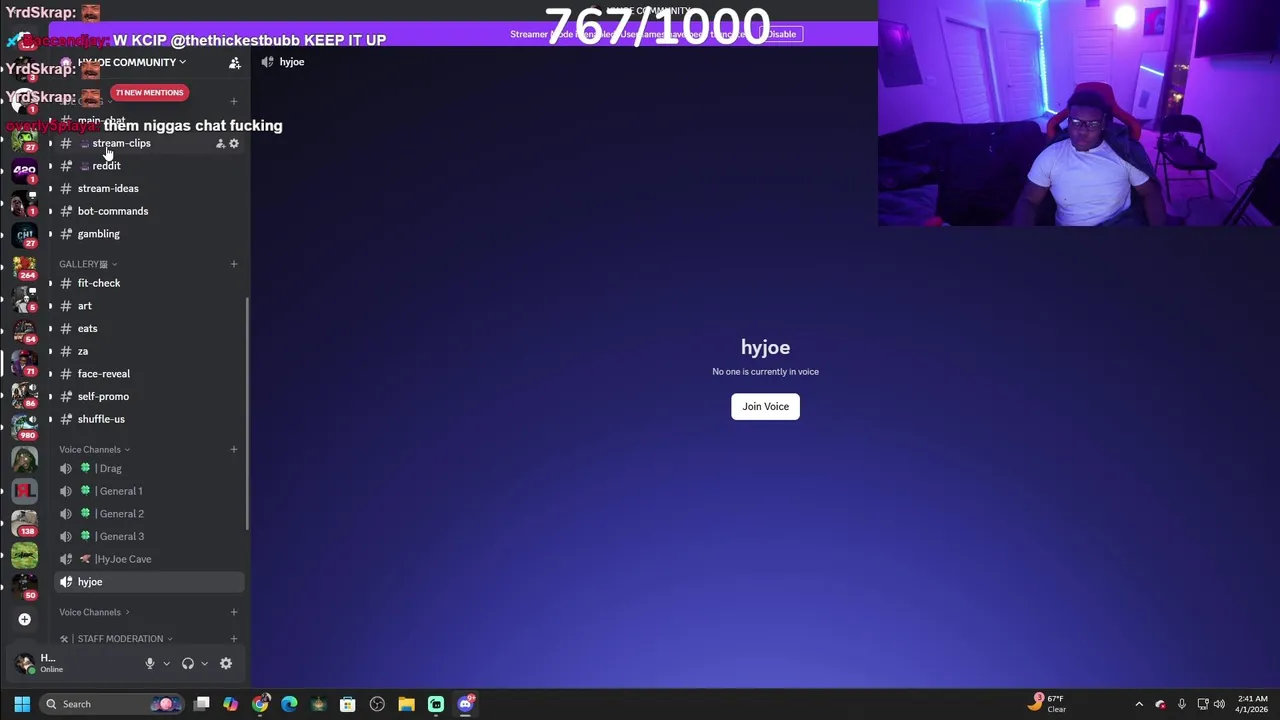The height and width of the screenshot is (720, 1280).
Task: Open the weather widget showing 67°F
Action: click(x=1048, y=704)
